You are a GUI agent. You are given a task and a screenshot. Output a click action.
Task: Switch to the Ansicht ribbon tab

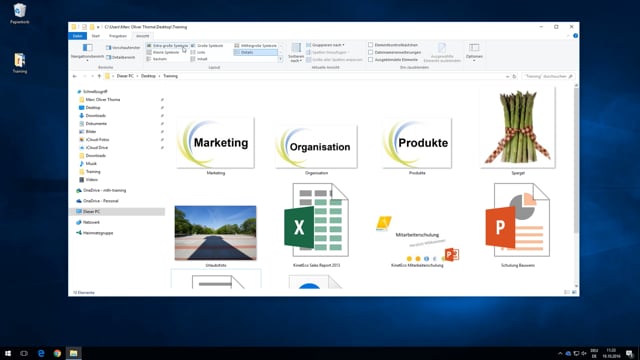142,36
